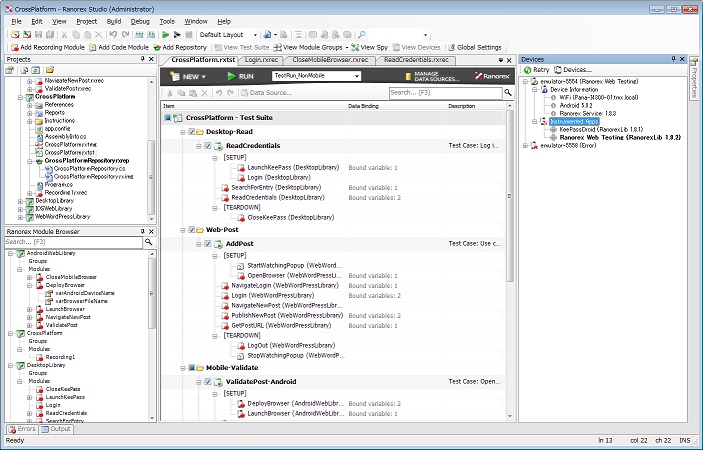This screenshot has width=703, height=450.
Task: Expand the emulator-5558 (Error) device node
Action: pyautogui.click(x=526, y=145)
